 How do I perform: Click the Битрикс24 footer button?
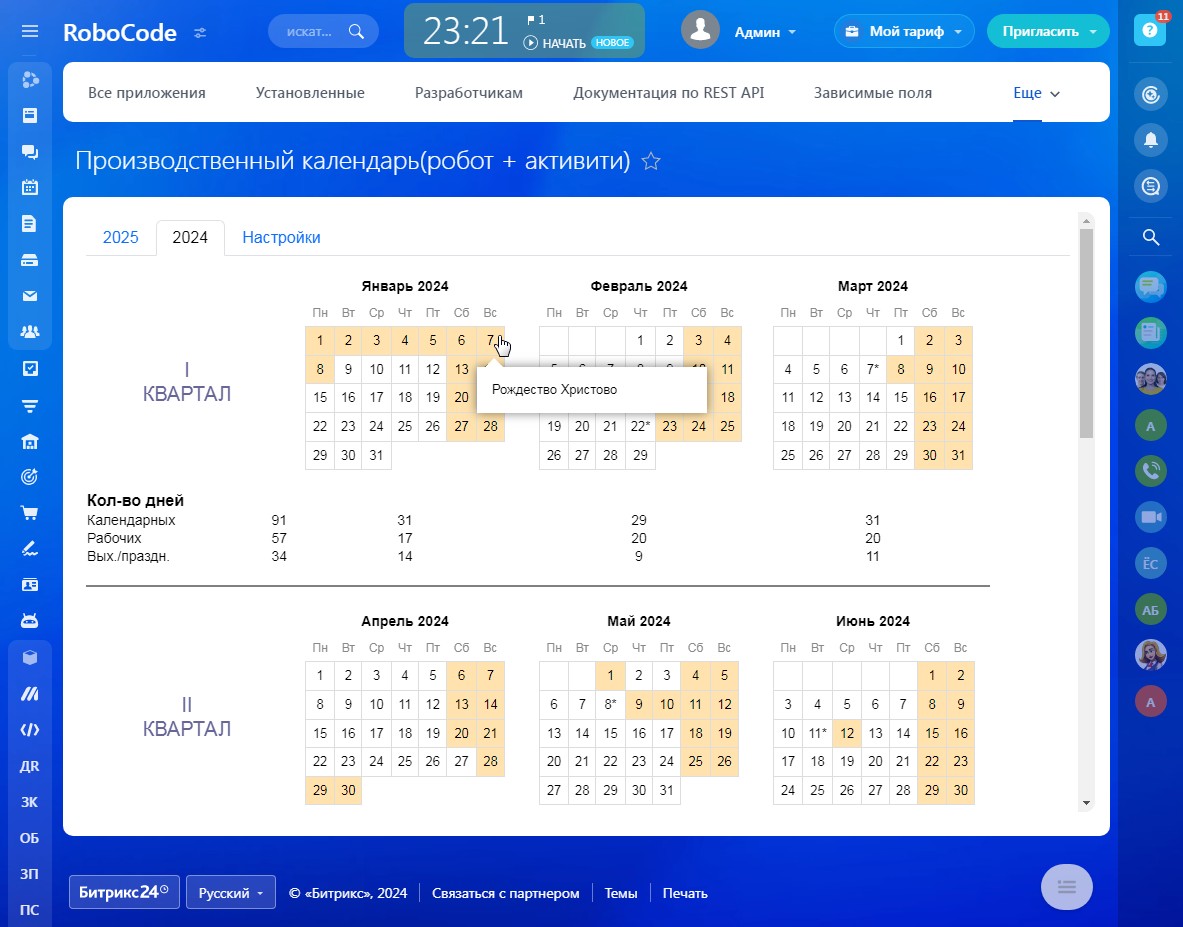point(124,892)
